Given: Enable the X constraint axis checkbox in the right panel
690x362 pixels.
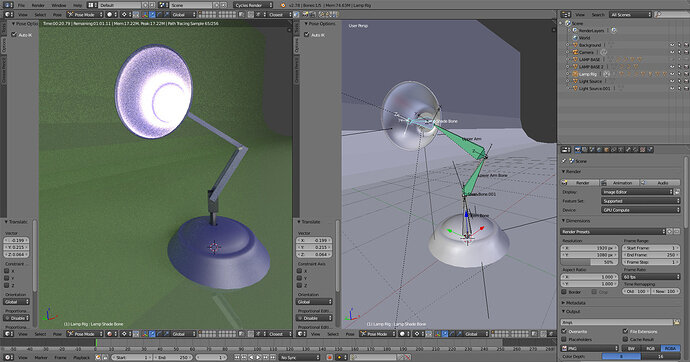Looking at the screenshot, I should [x=300, y=271].
